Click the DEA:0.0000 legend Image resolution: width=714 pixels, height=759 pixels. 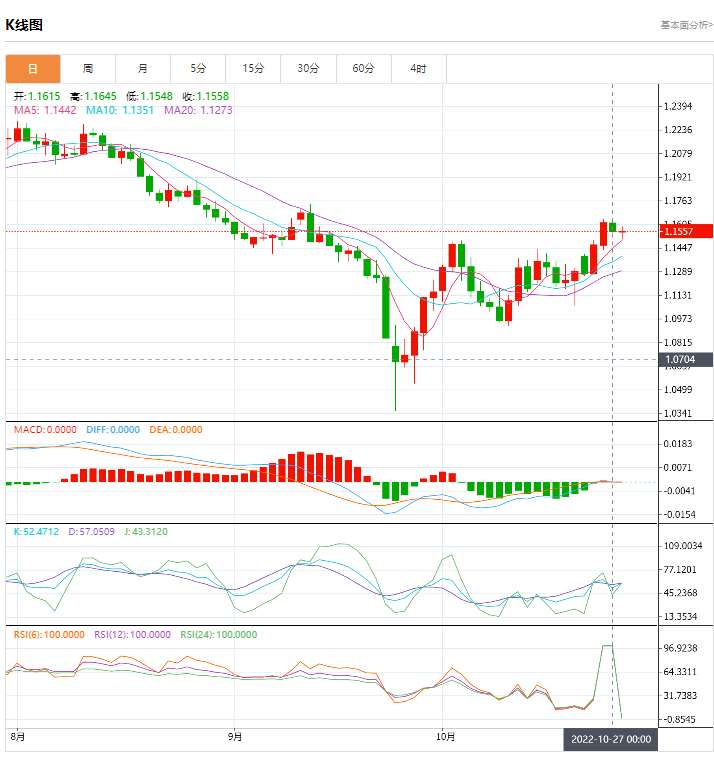click(176, 430)
